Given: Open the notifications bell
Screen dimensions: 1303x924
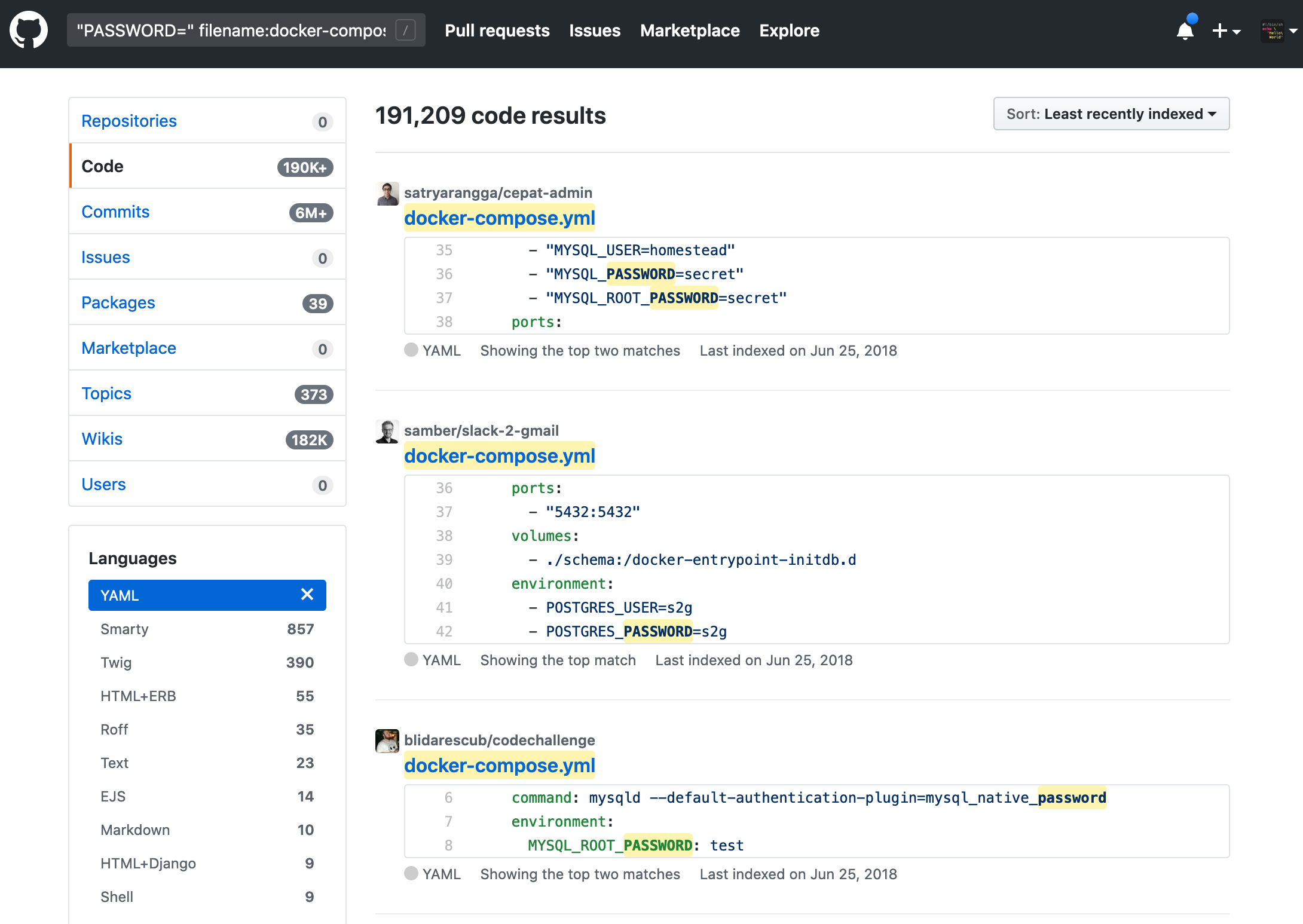Looking at the screenshot, I should tap(1185, 30).
